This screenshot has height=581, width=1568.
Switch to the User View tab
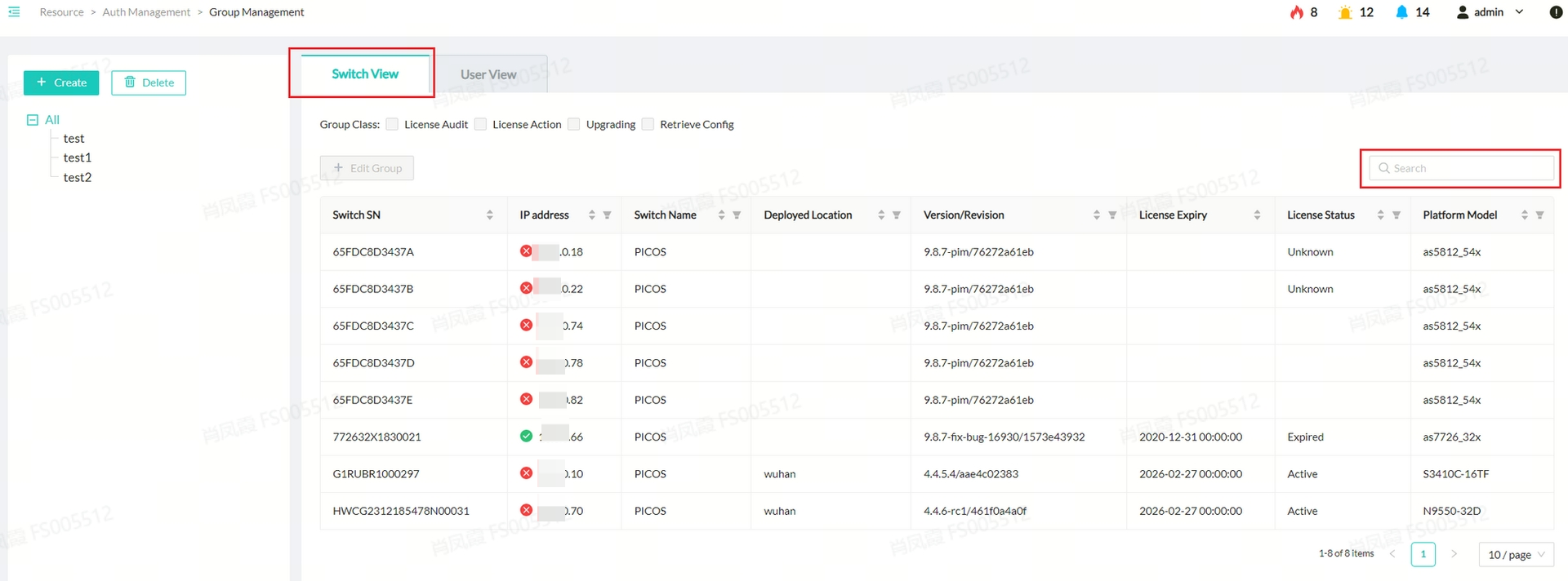488,74
